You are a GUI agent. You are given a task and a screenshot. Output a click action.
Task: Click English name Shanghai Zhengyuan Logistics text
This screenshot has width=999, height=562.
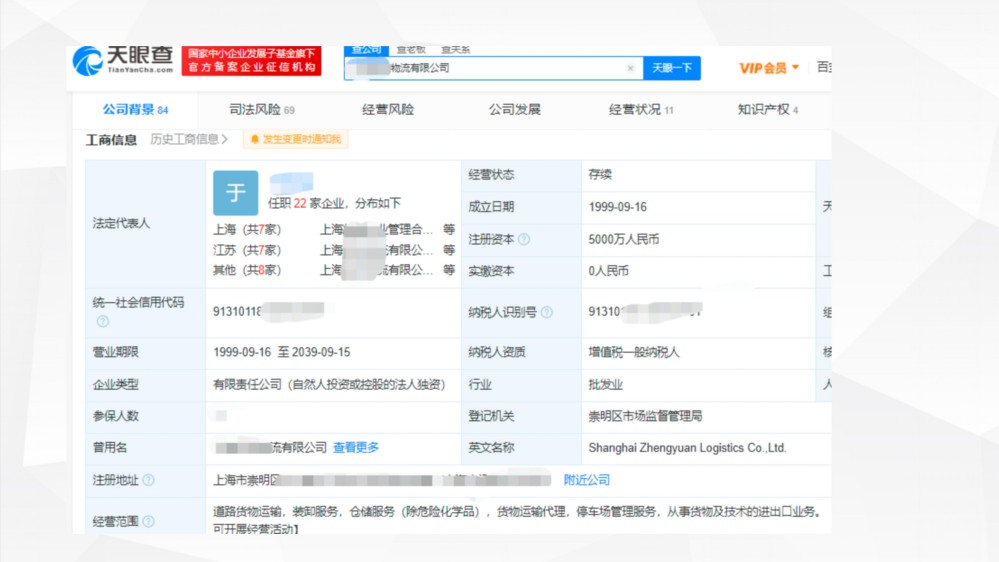[x=687, y=448]
